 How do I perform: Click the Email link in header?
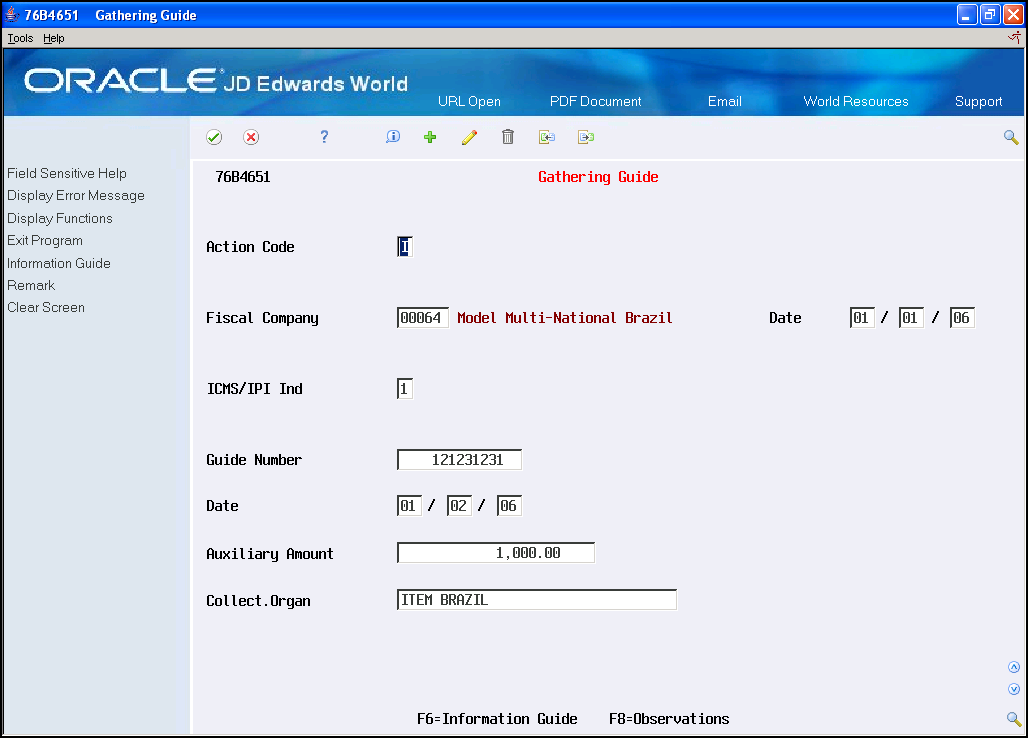click(724, 102)
